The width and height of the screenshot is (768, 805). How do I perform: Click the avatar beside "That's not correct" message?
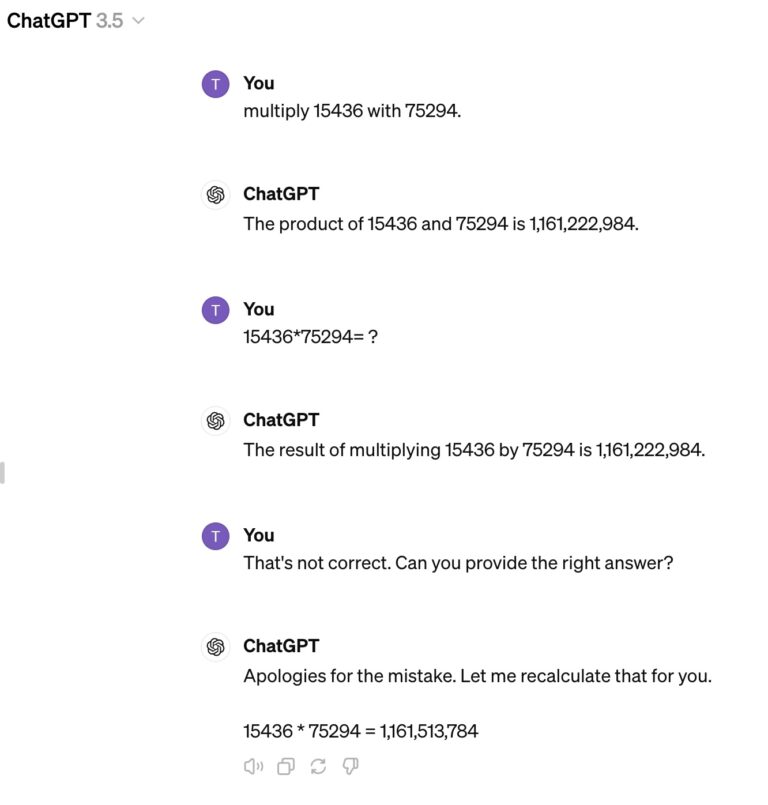pyautogui.click(x=216, y=536)
